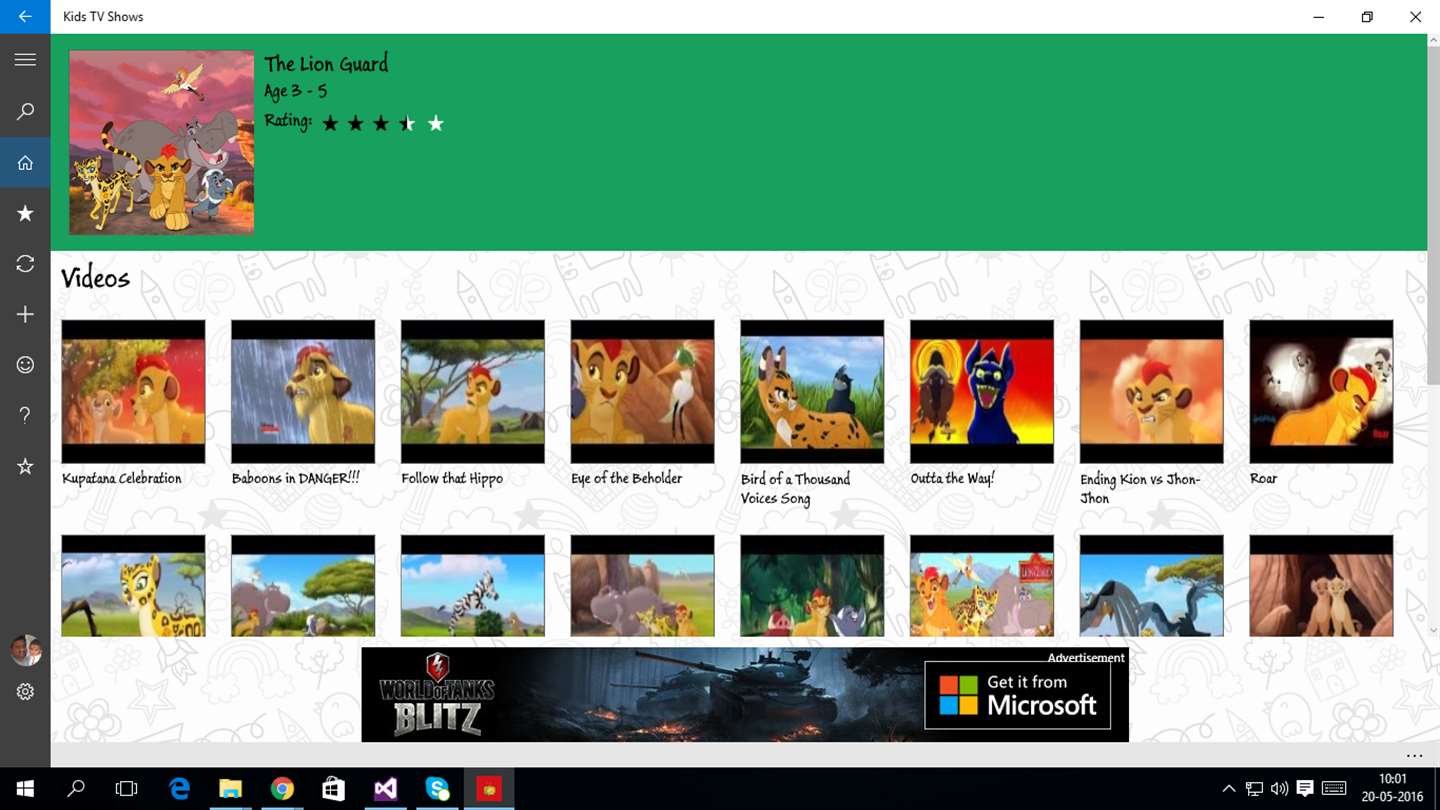Click the vertical scrollbar up arrow

click(x=1433, y=42)
